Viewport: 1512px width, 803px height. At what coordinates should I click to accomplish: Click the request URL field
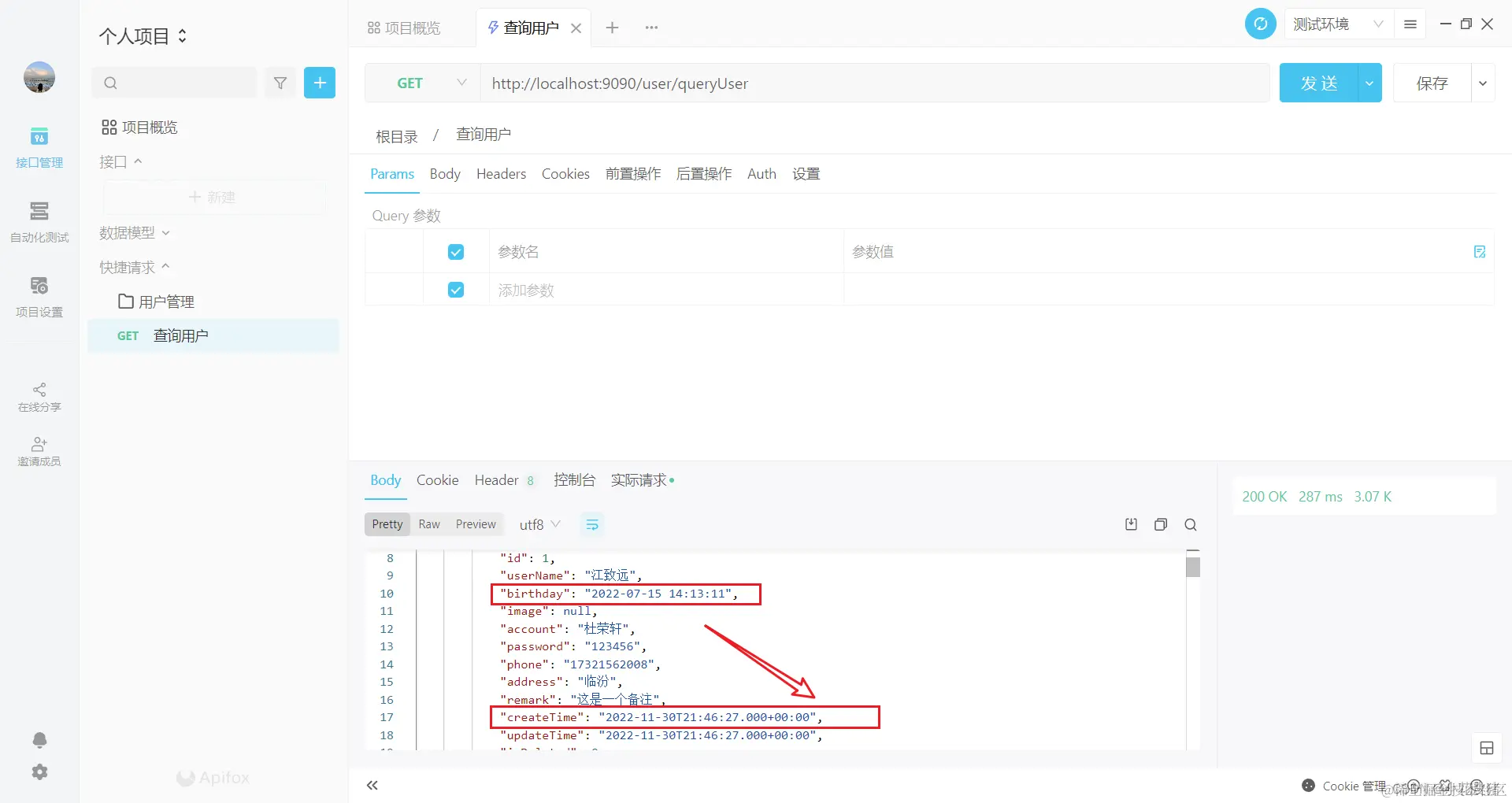[875, 83]
